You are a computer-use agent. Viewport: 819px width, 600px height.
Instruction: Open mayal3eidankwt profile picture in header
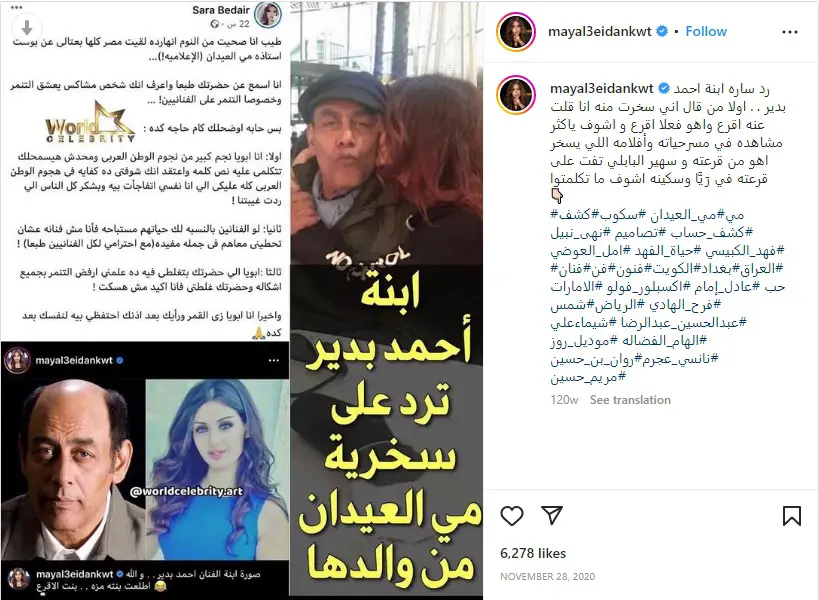pos(516,31)
